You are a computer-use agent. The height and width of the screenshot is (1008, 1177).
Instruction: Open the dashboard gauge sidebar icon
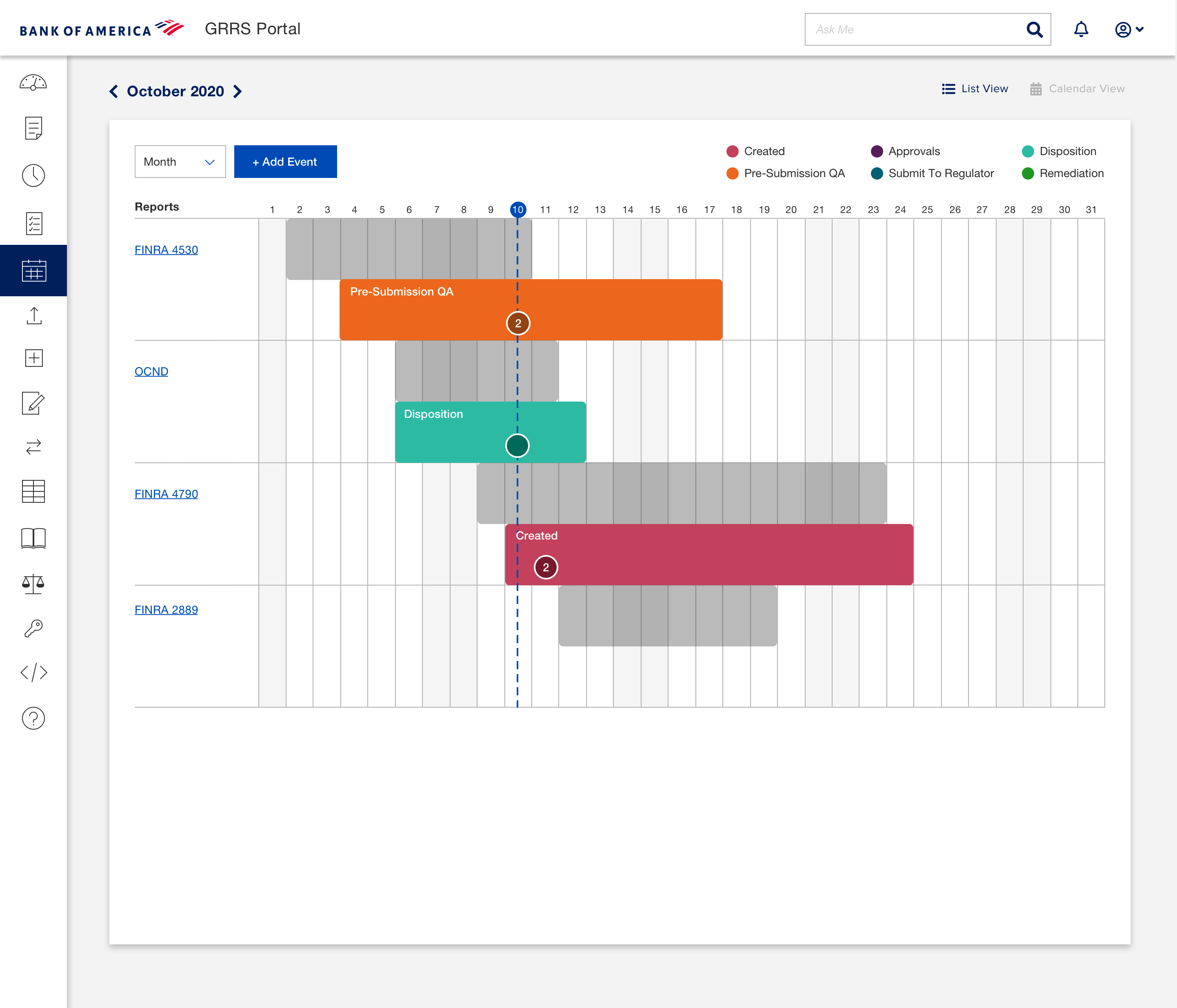click(x=33, y=84)
